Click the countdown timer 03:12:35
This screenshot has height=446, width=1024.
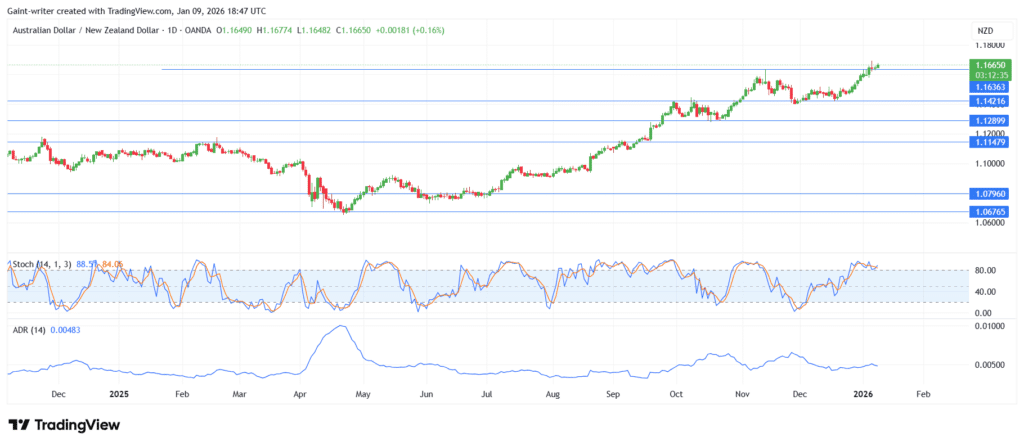pyautogui.click(x=990, y=74)
